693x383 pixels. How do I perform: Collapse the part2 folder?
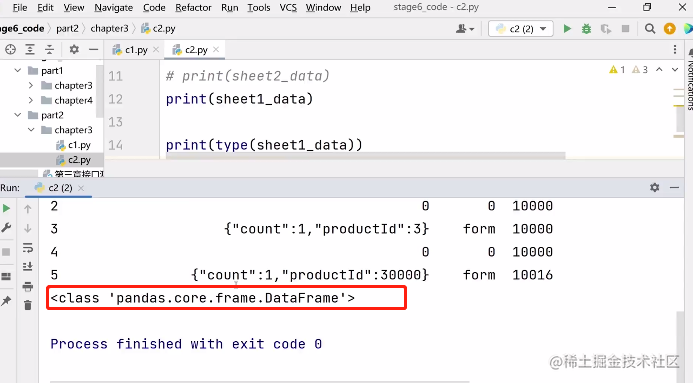pyautogui.click(x=18, y=115)
